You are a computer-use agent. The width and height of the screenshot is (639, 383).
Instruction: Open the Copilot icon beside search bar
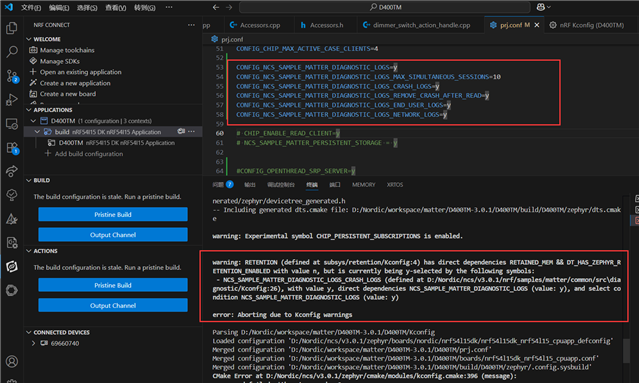point(543,7)
